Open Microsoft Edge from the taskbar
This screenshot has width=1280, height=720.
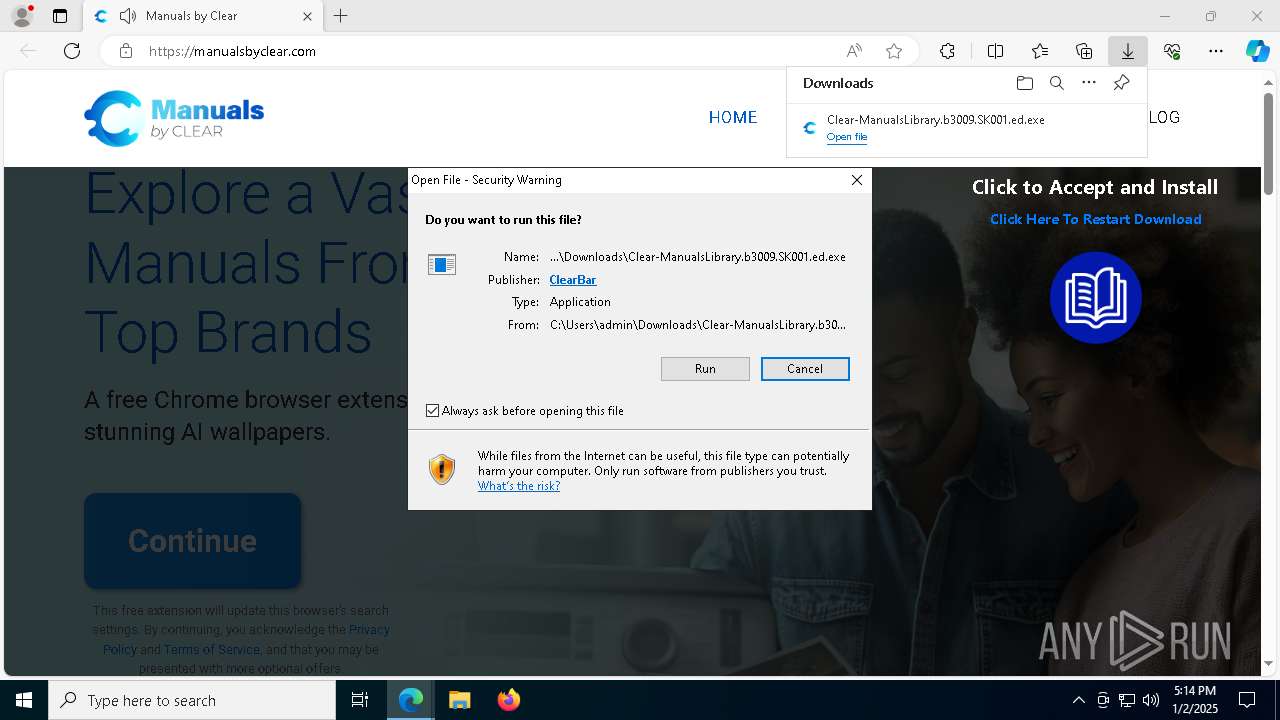click(411, 700)
